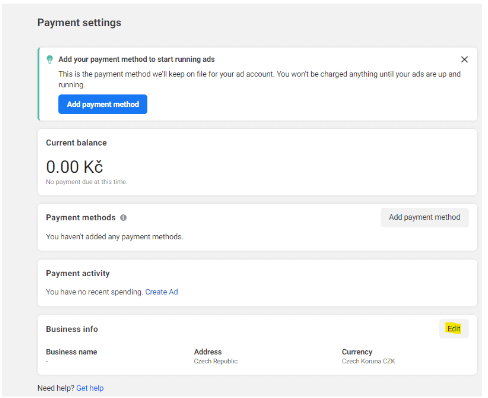488x398 pixels.
Task: Click the Business info heading
Action: point(72,329)
